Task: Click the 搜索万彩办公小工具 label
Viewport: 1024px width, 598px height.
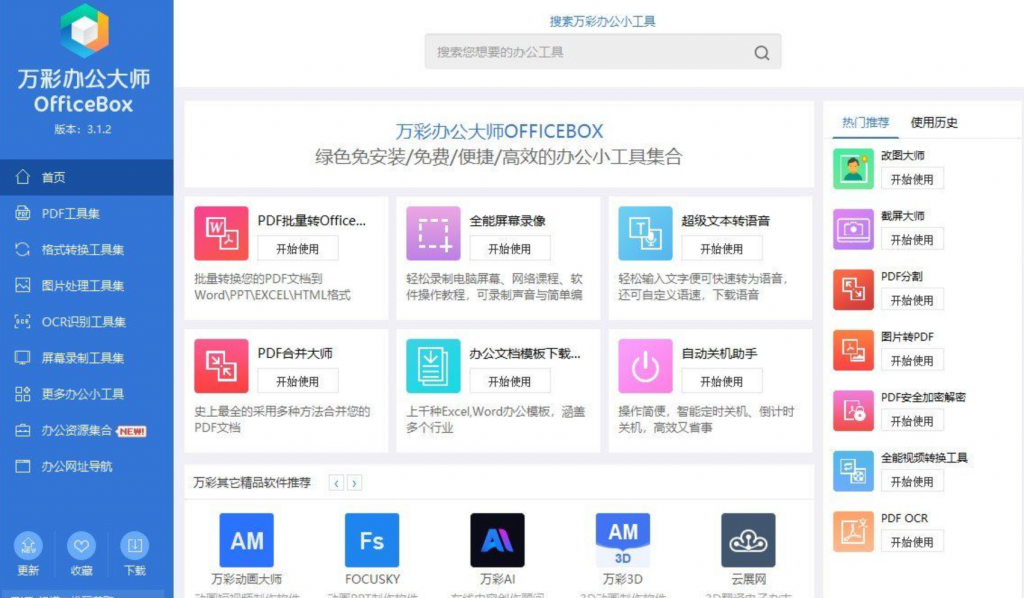Action: (x=602, y=22)
